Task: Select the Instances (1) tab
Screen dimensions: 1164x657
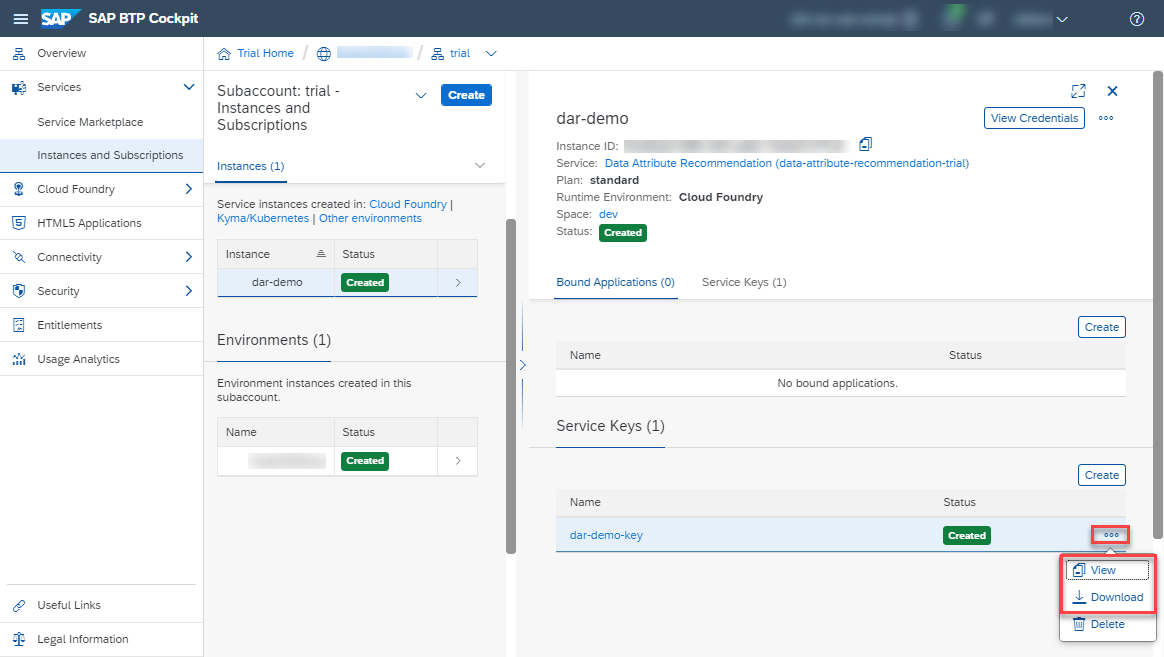Action: pyautogui.click(x=250, y=166)
